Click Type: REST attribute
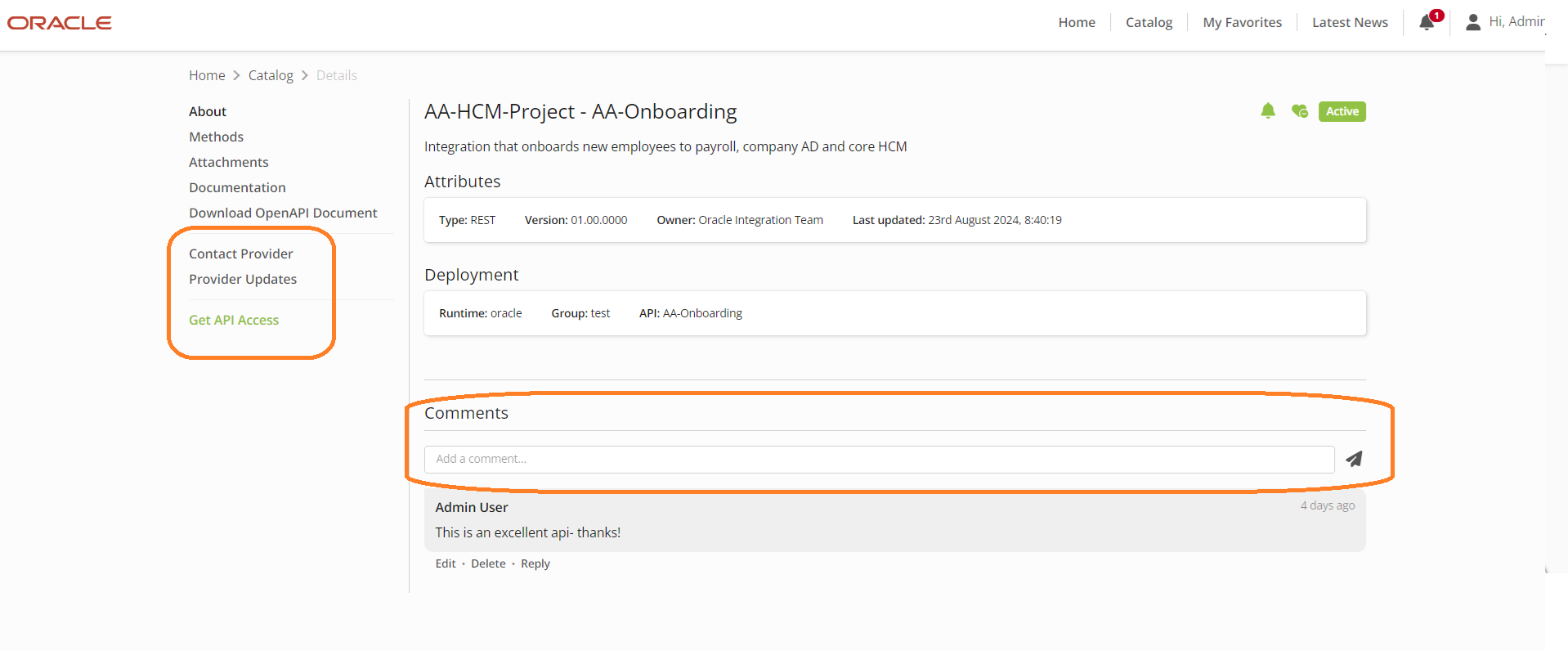This screenshot has height=651, width=1568. pos(467,220)
